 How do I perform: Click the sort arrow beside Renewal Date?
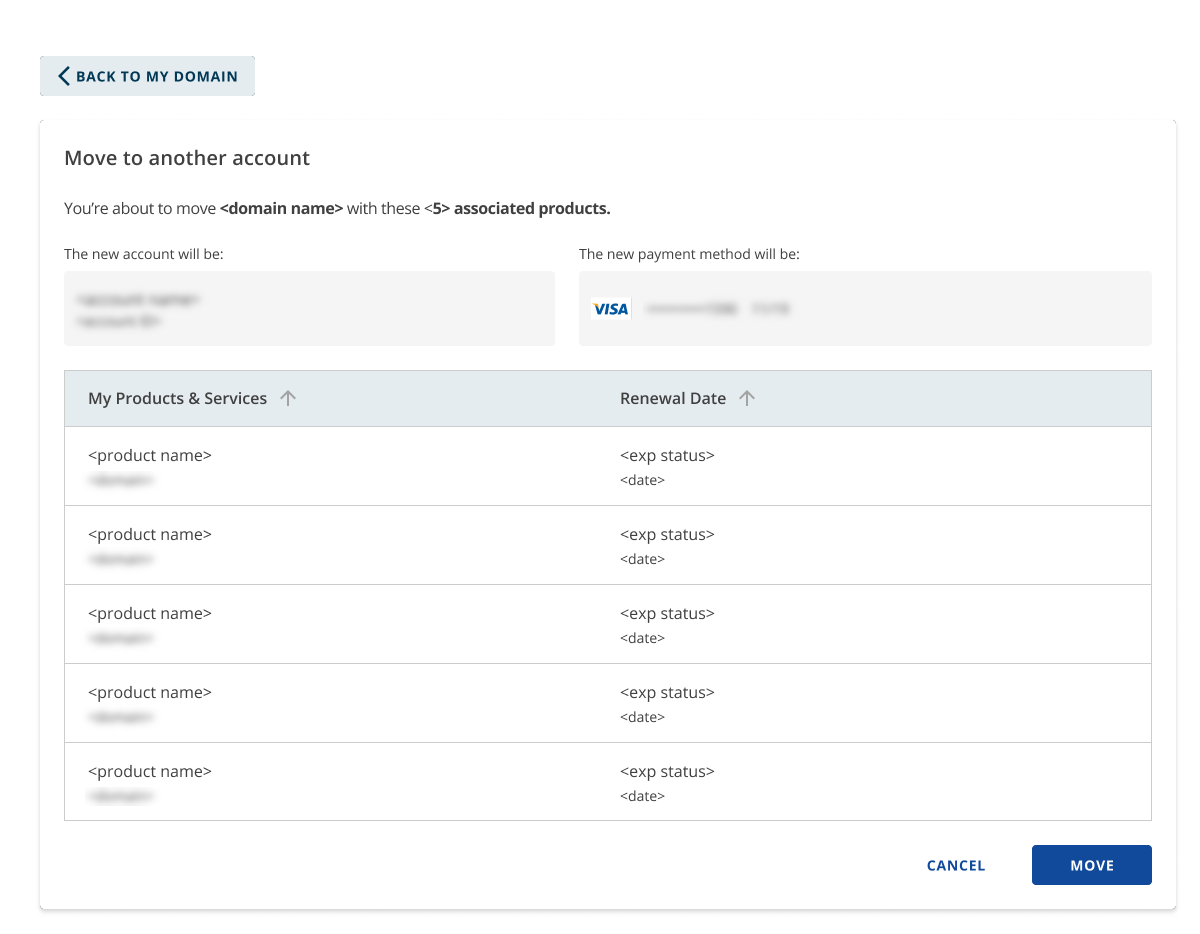coord(746,397)
